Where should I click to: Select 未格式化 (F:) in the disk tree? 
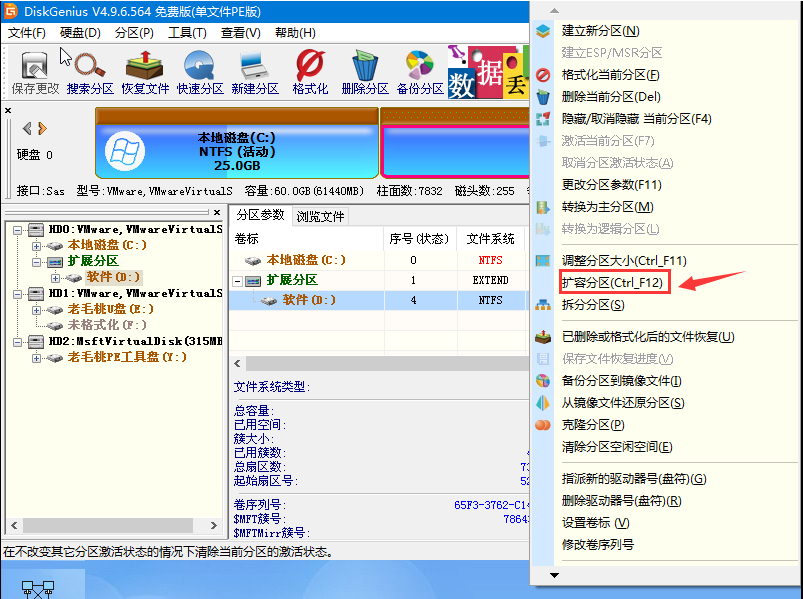click(107, 326)
